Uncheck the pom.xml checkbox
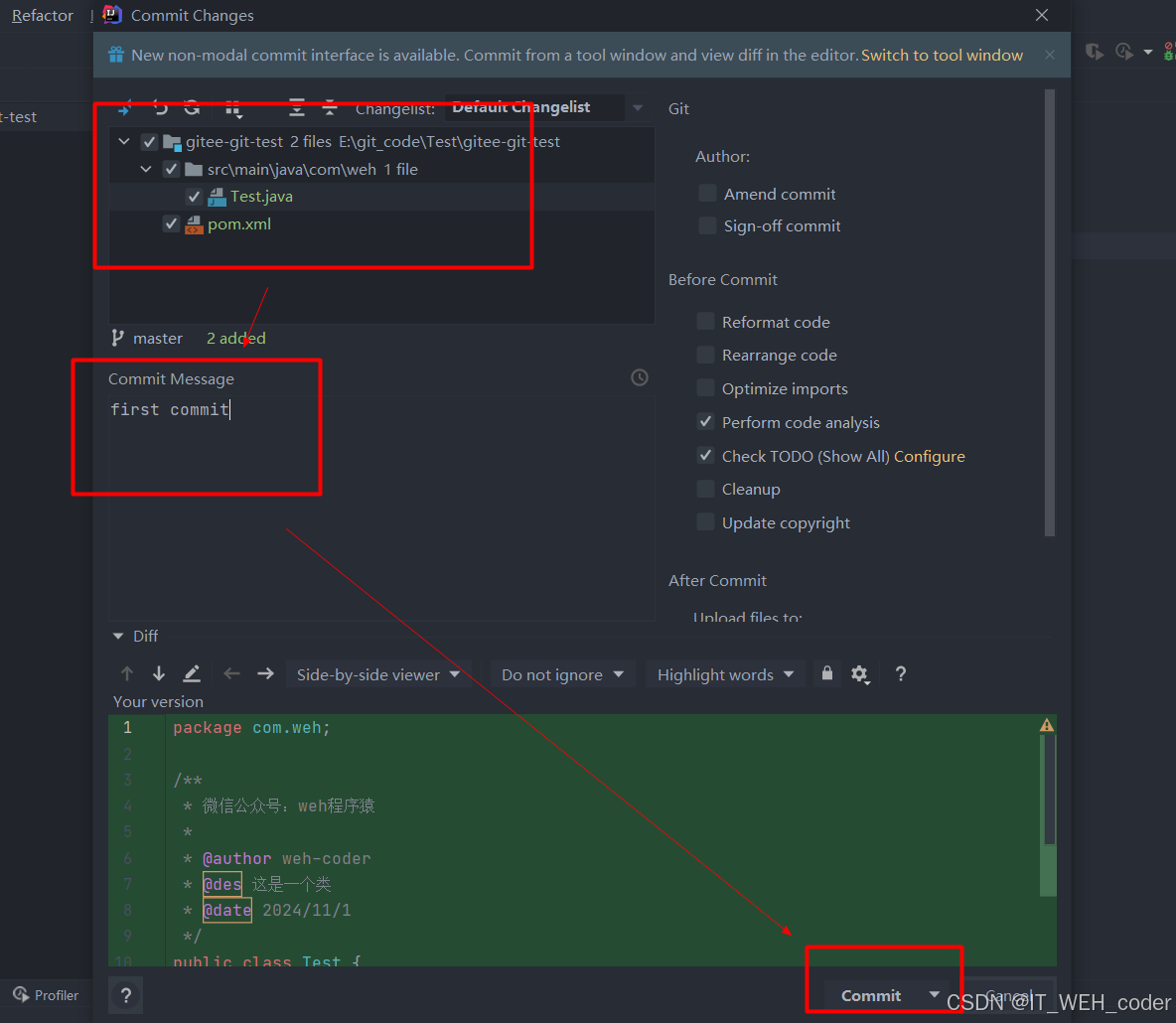This screenshot has height=1023, width=1176. [x=171, y=223]
